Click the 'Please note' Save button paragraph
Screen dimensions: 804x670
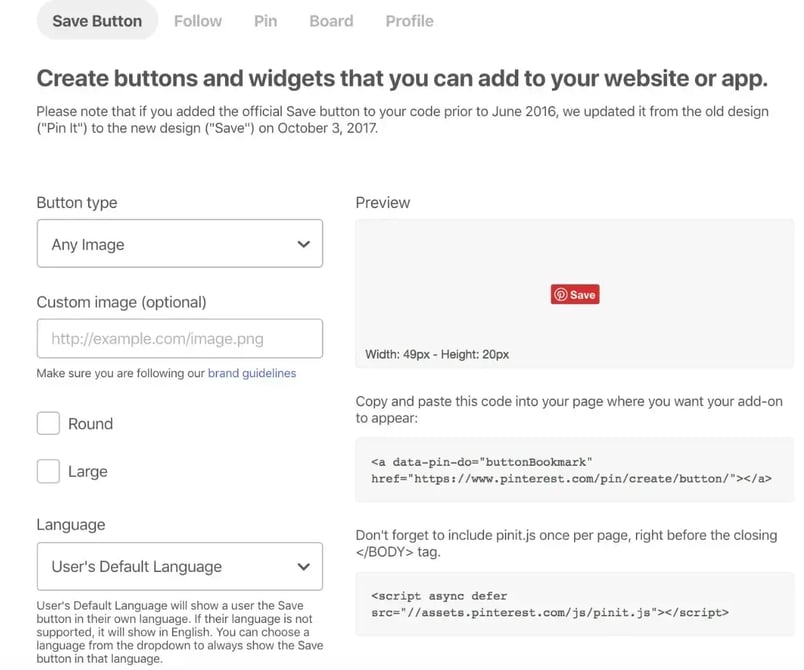[403, 119]
